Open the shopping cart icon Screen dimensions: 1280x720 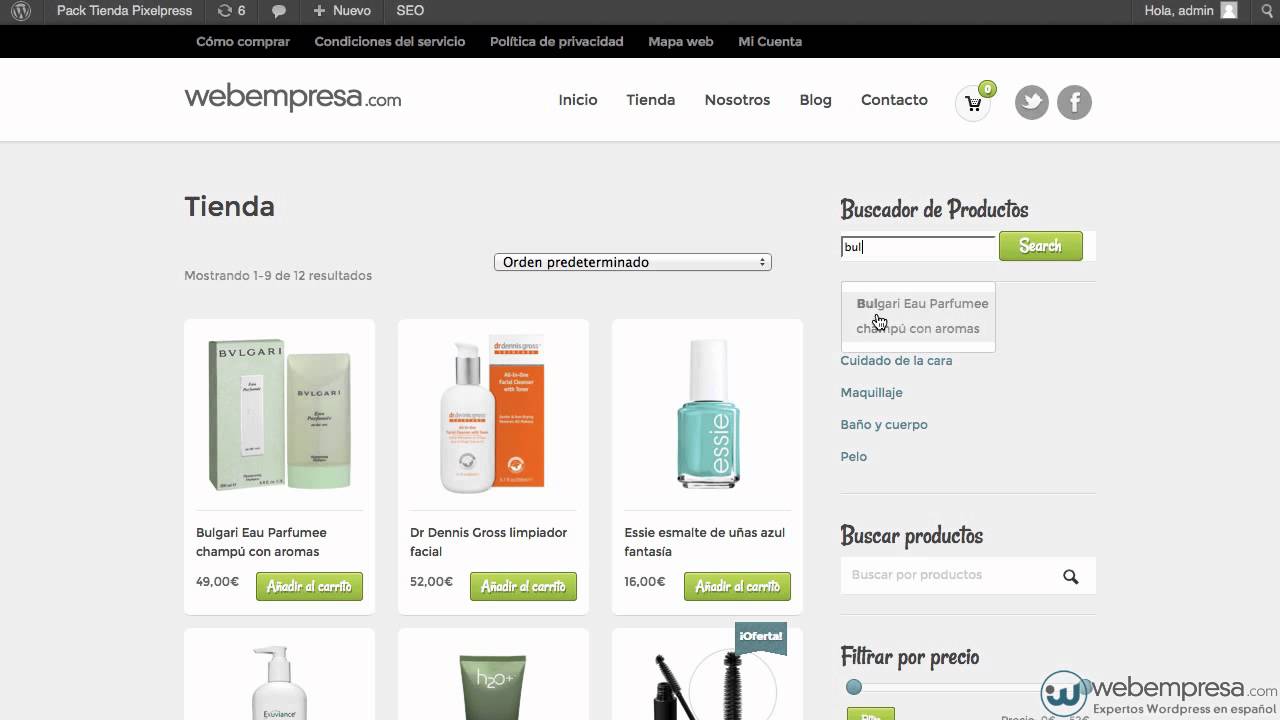(973, 103)
